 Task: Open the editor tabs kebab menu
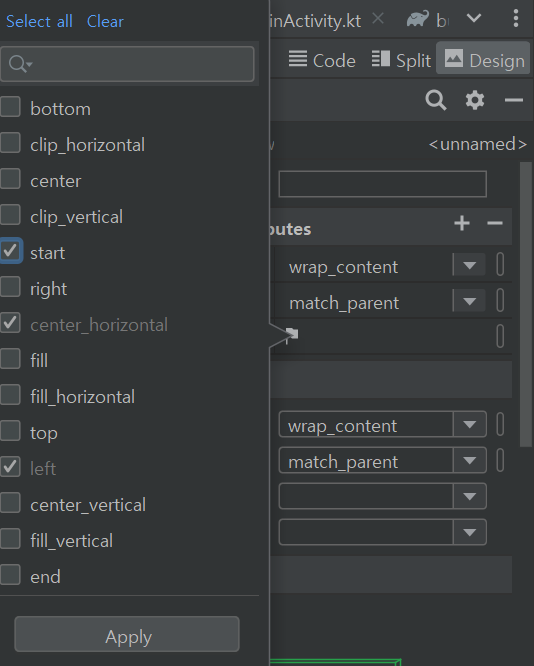click(x=516, y=18)
